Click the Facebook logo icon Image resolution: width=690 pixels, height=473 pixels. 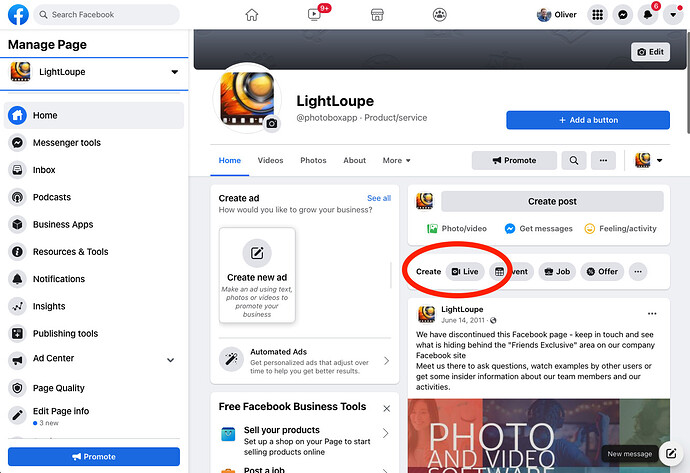pos(18,15)
